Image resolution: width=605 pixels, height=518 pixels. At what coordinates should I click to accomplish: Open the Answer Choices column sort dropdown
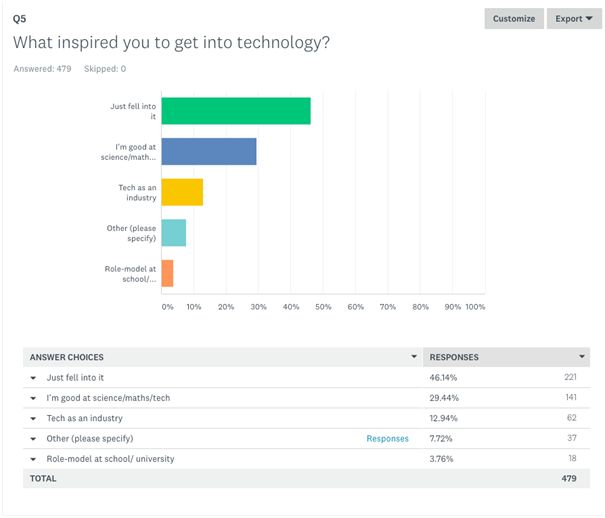(x=414, y=357)
